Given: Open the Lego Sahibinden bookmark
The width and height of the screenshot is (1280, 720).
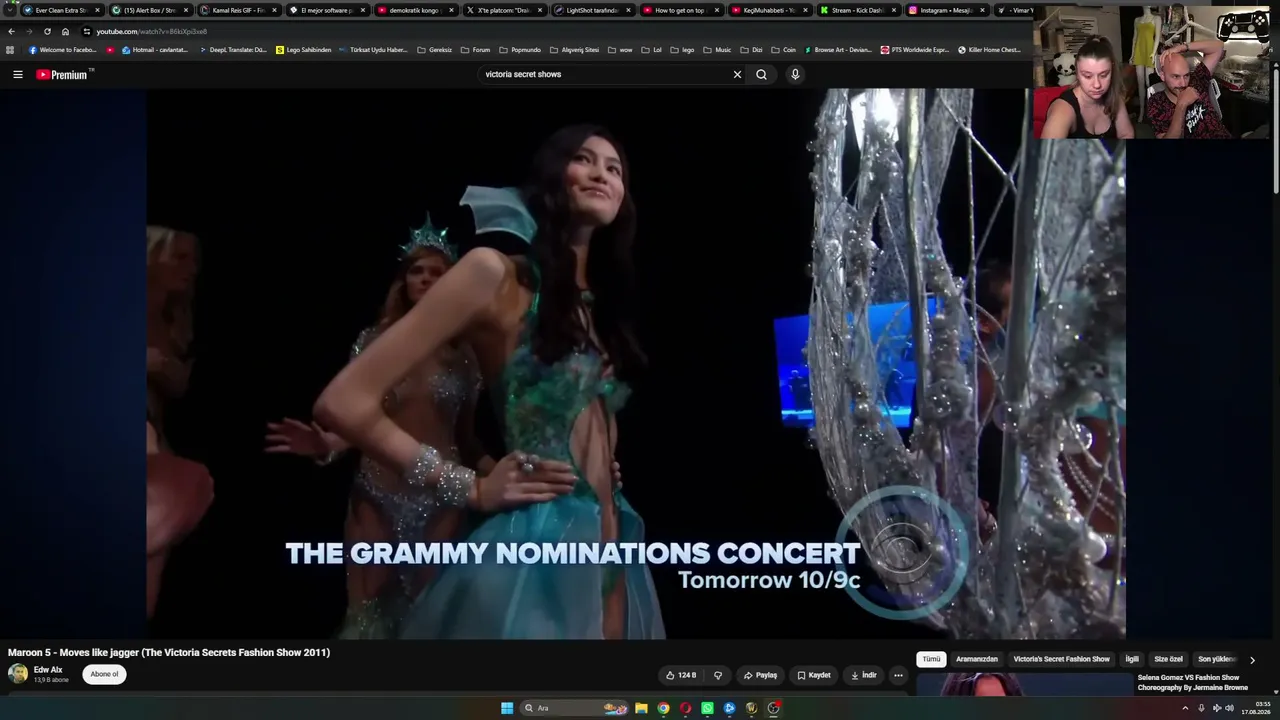Looking at the screenshot, I should [303, 50].
